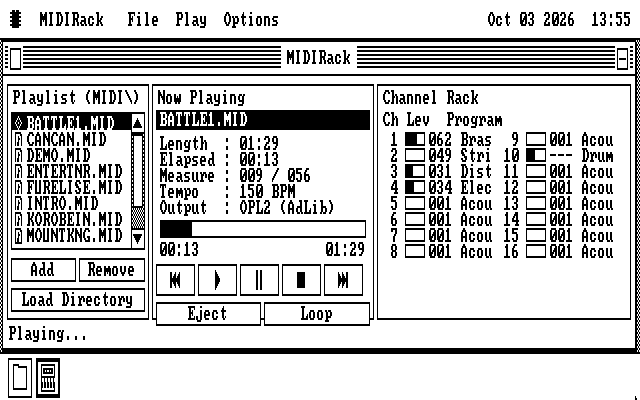Open the MIDIRack menu
Viewport: 640px width, 400px height.
pyautogui.click(x=71, y=19)
